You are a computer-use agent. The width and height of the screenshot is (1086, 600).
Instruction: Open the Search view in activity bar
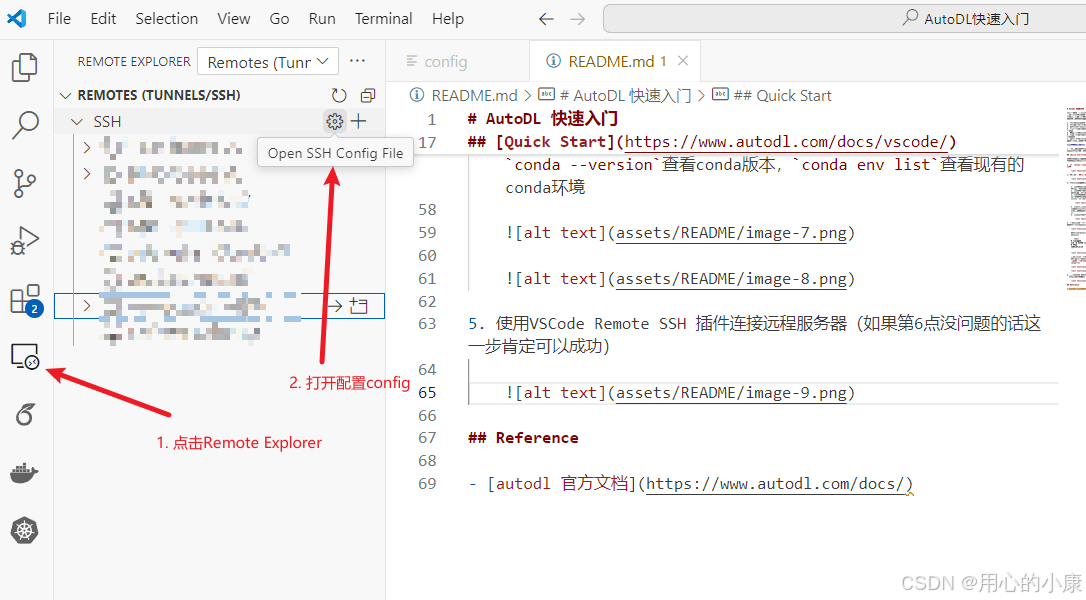coord(25,125)
